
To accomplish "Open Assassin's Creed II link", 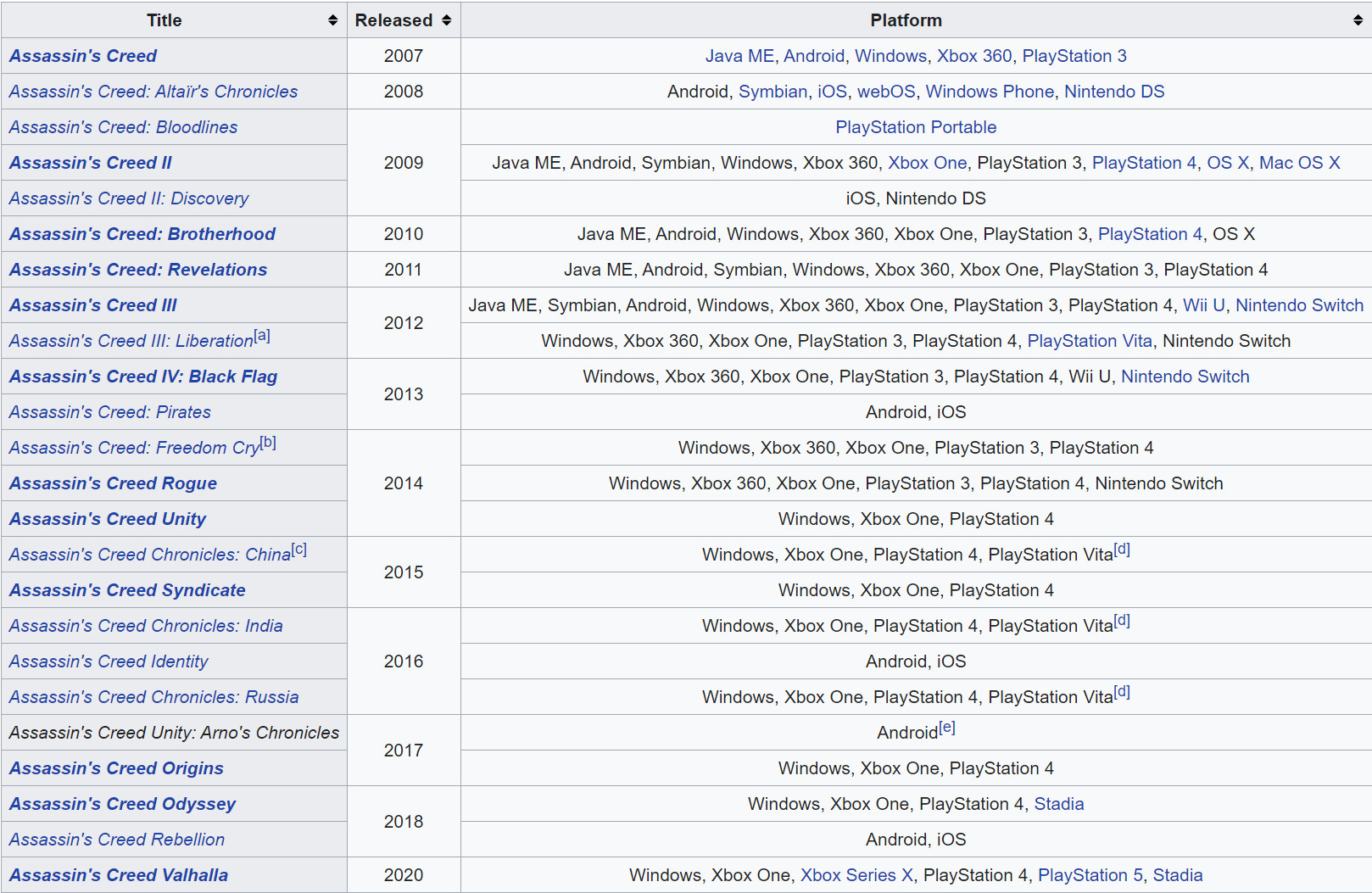I will pos(91,163).
